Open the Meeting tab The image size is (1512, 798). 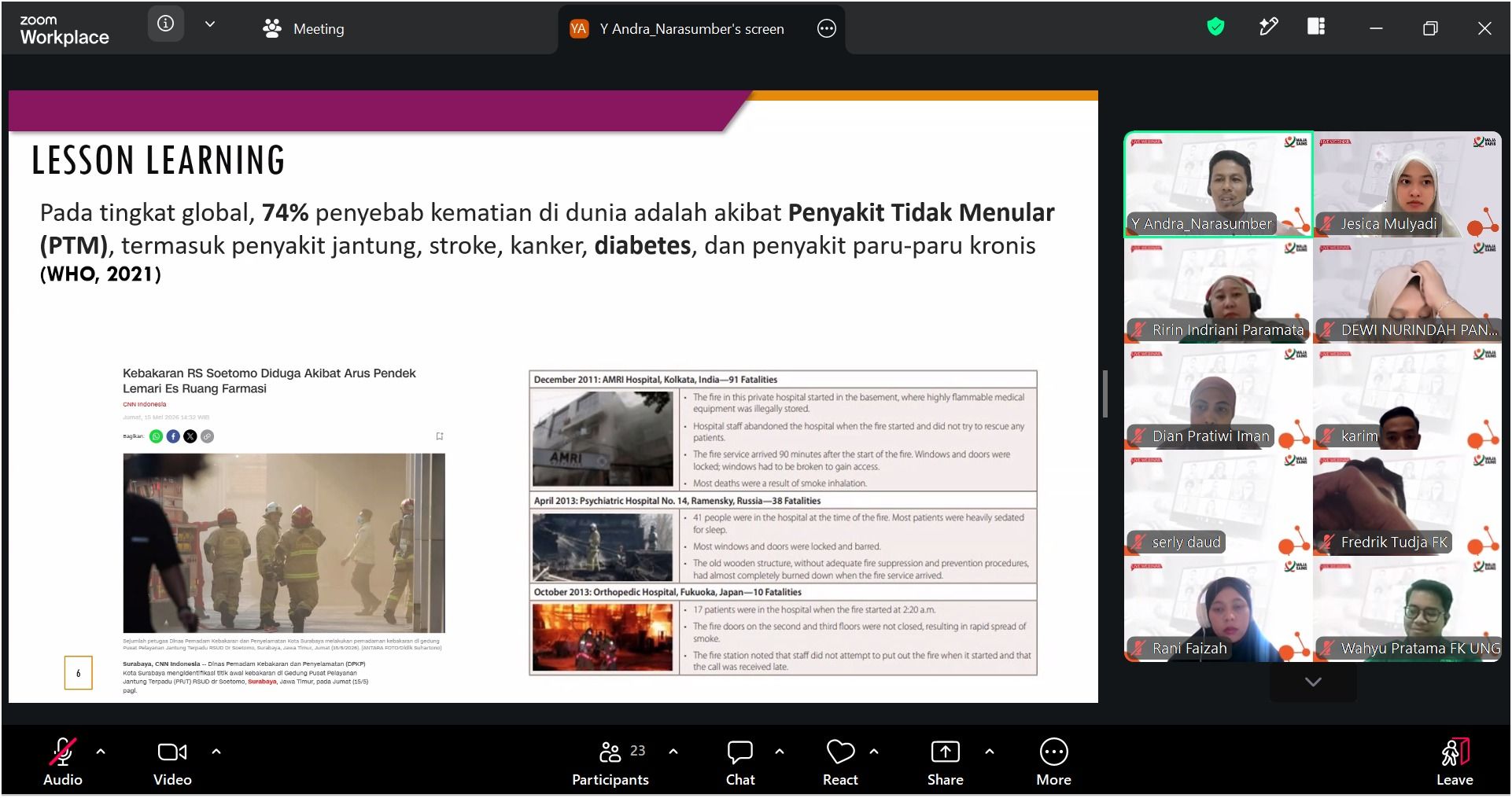(304, 29)
